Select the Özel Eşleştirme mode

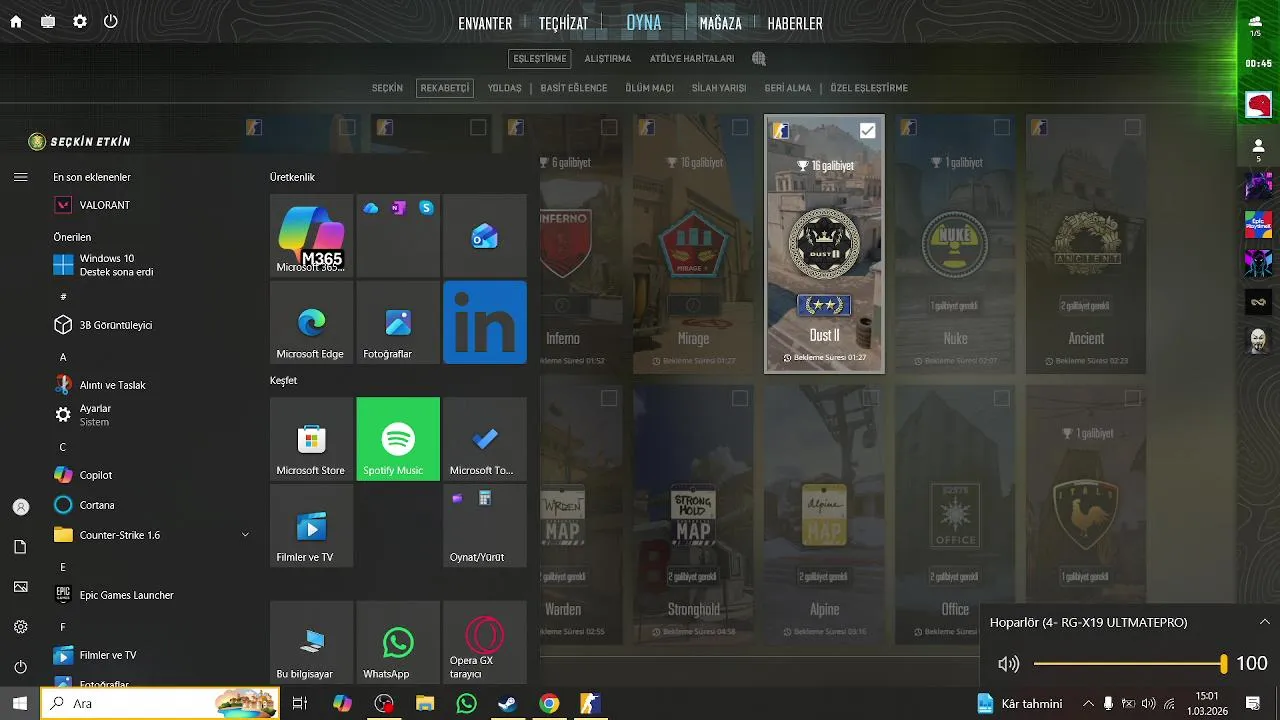pos(869,88)
